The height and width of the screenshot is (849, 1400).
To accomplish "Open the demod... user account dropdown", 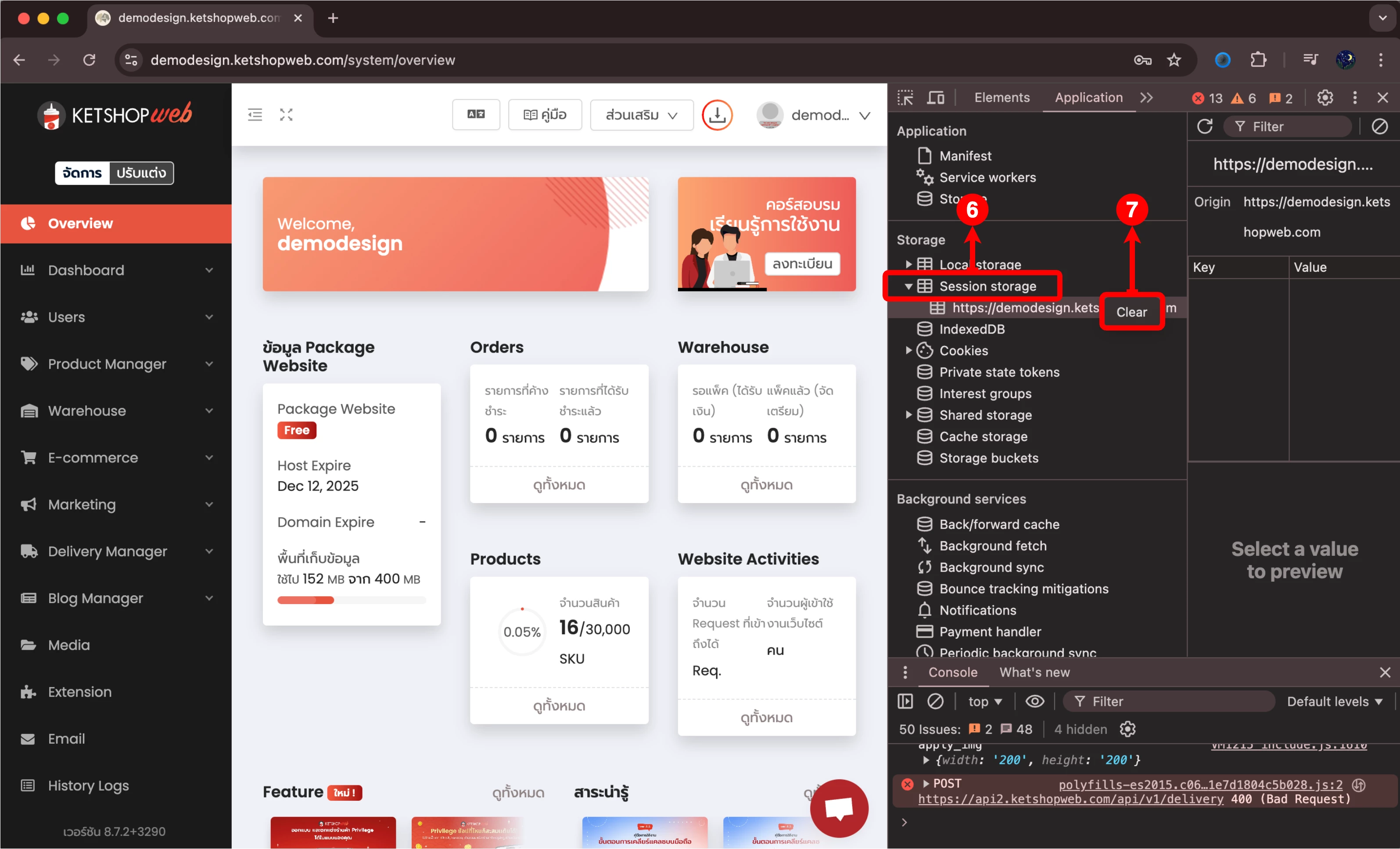I will click(814, 115).
